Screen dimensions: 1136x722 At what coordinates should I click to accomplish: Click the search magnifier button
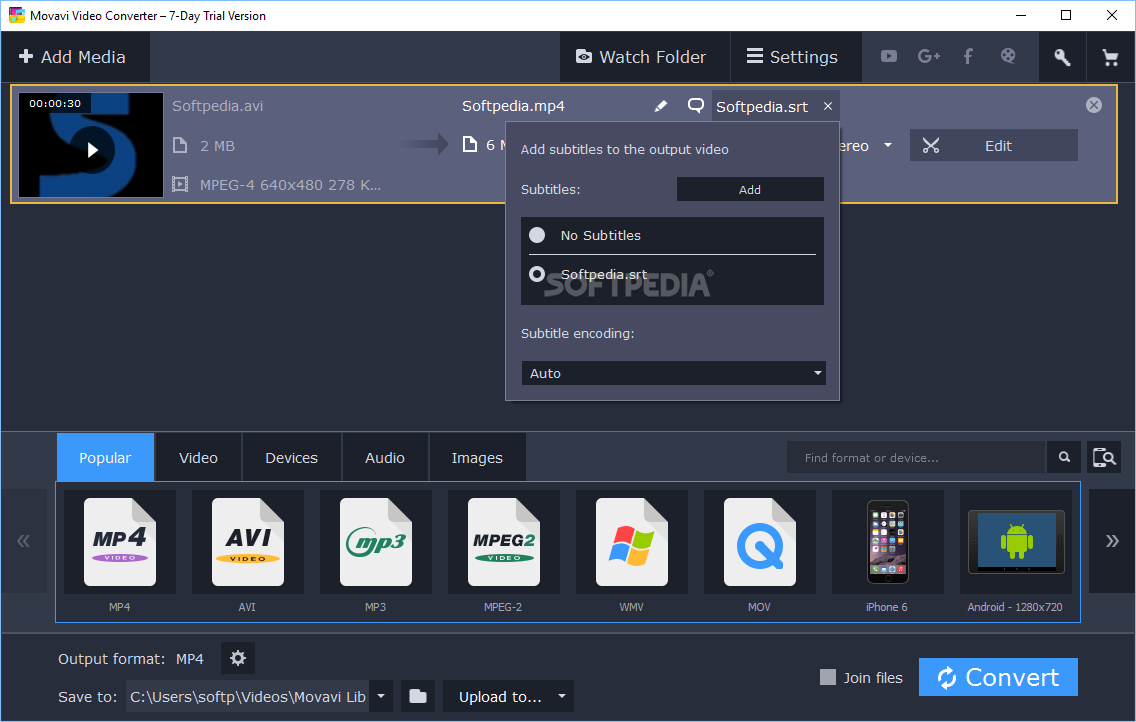coord(1064,457)
